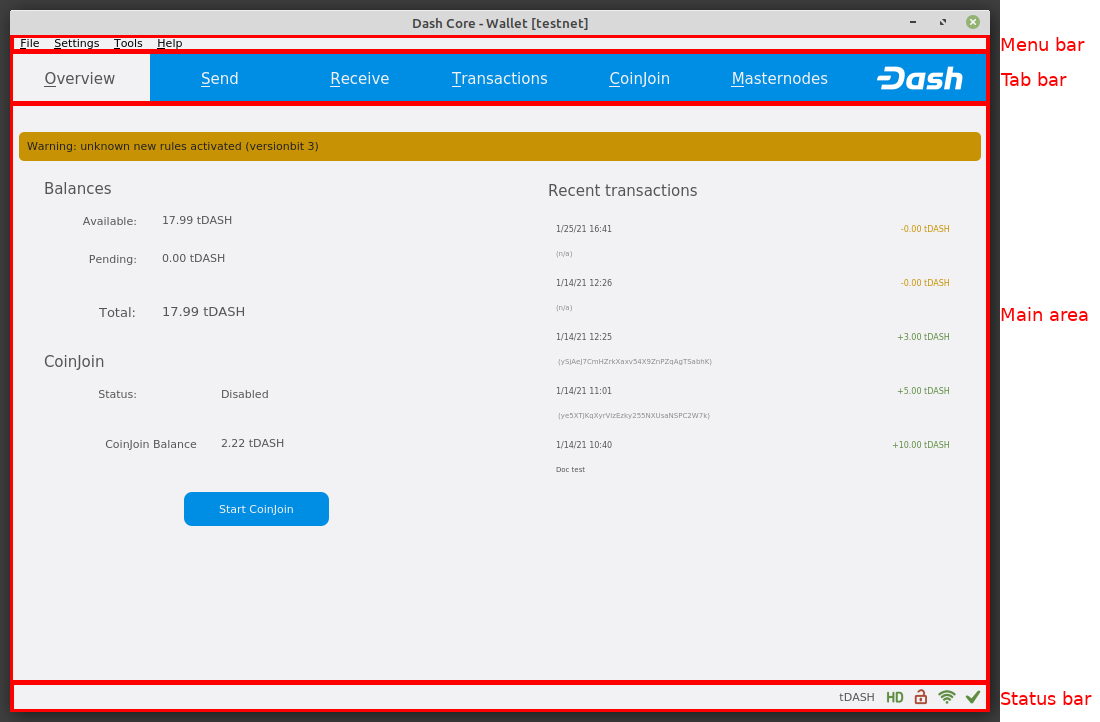Click the network connections wifi icon
This screenshot has width=1100, height=722.
coord(946,697)
